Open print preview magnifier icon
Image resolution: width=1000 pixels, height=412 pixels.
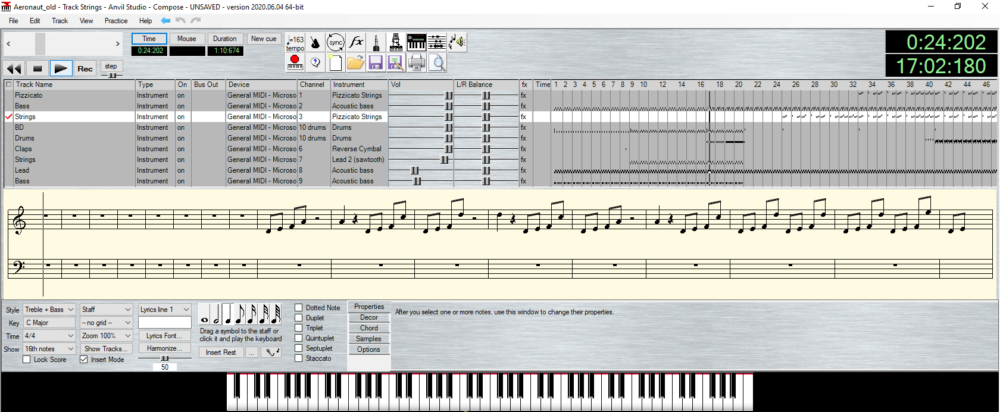pos(437,63)
